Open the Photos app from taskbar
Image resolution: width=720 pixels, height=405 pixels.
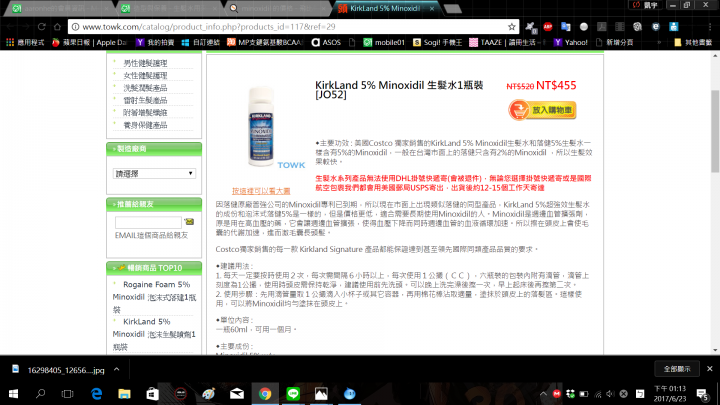tap(321, 394)
